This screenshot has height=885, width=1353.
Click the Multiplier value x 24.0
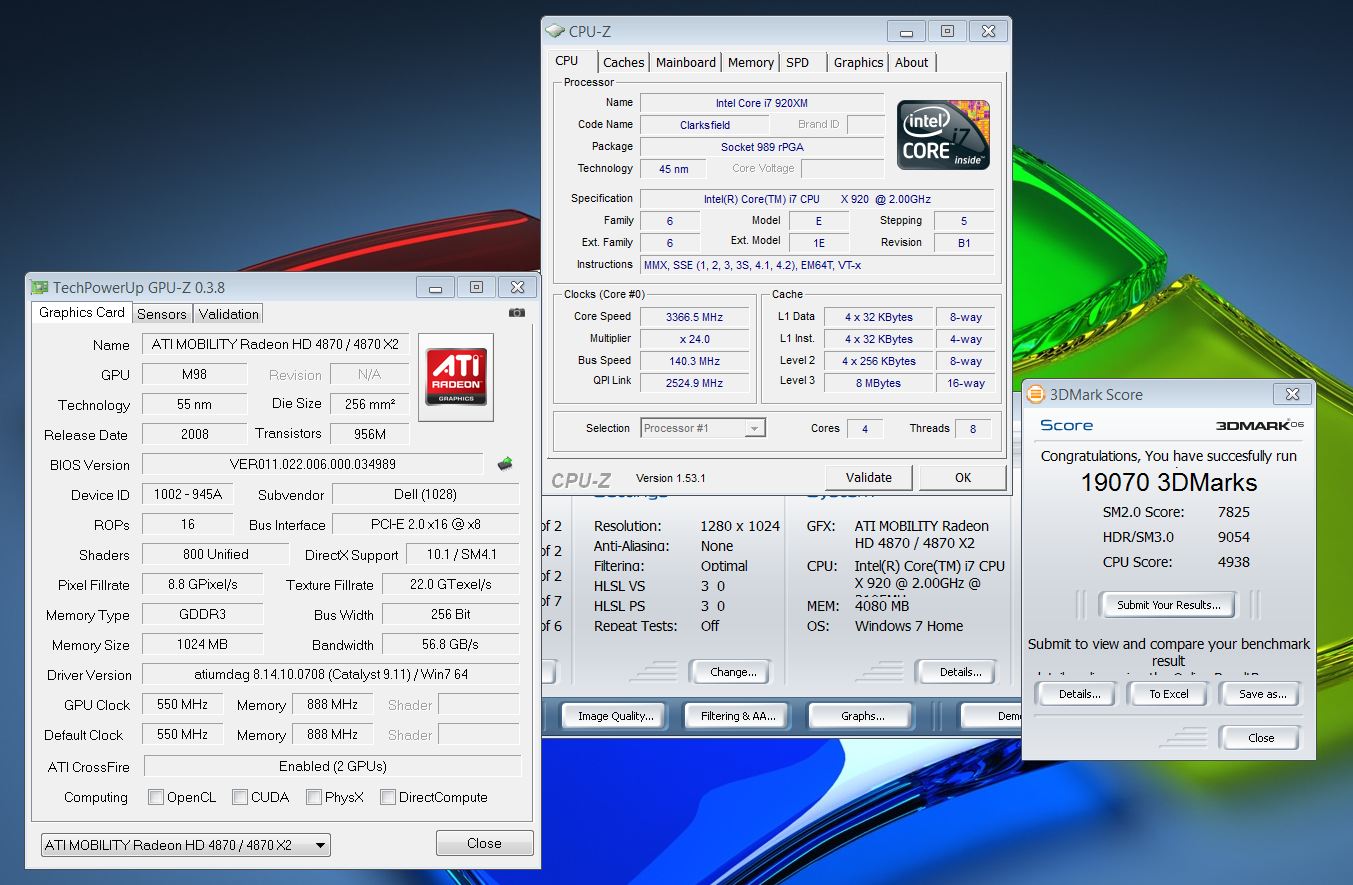[x=694, y=339]
